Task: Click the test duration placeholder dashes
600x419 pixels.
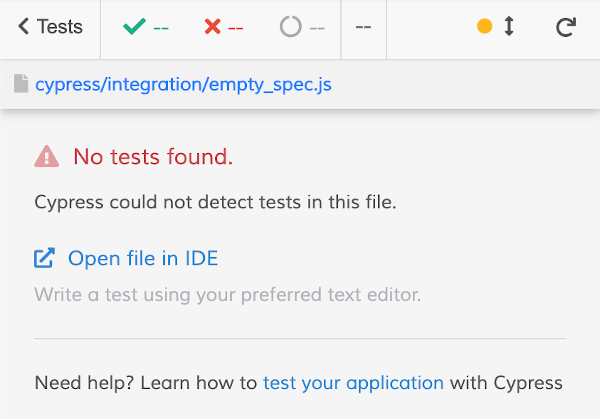Action: coord(363,27)
